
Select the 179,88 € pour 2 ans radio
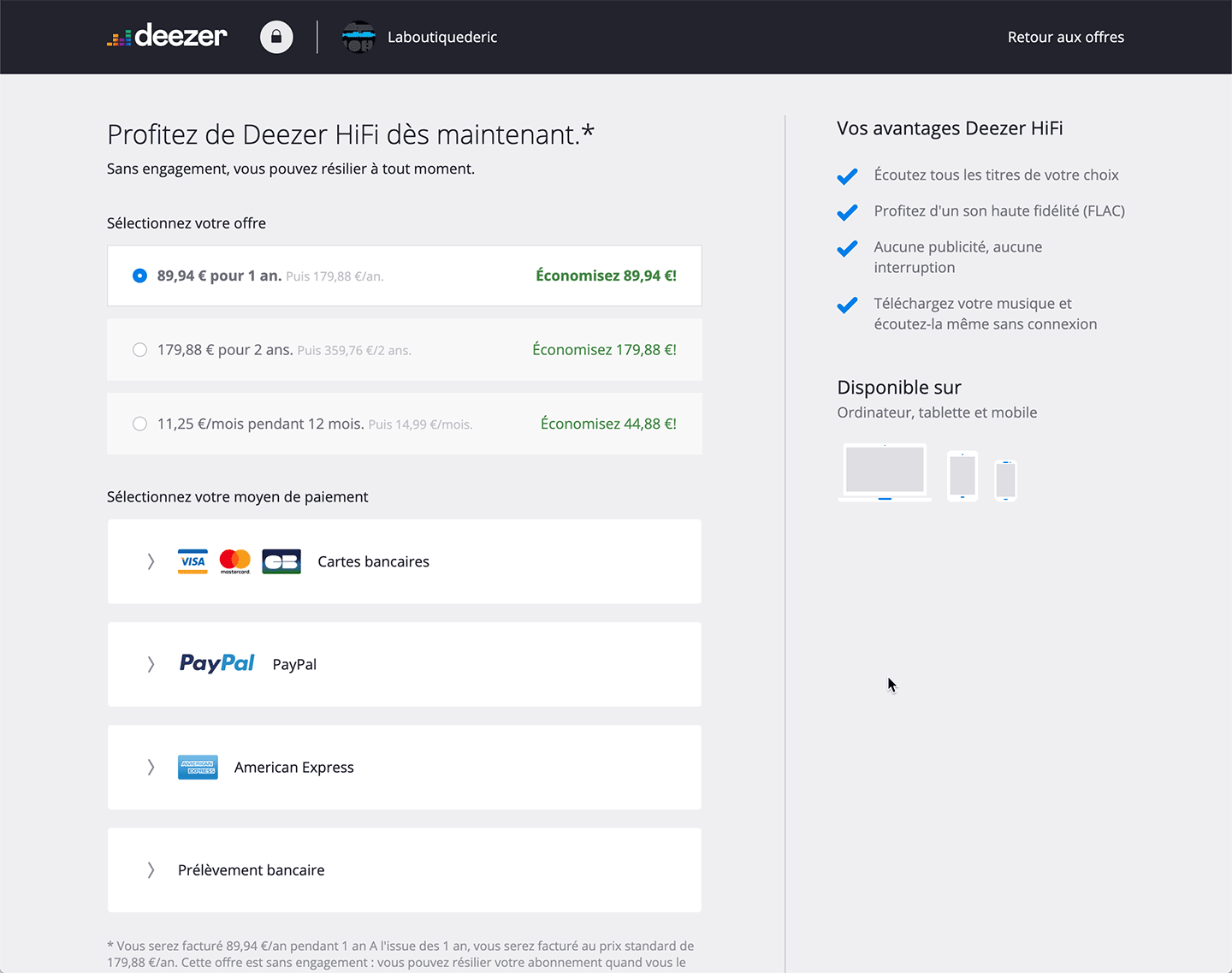click(139, 350)
